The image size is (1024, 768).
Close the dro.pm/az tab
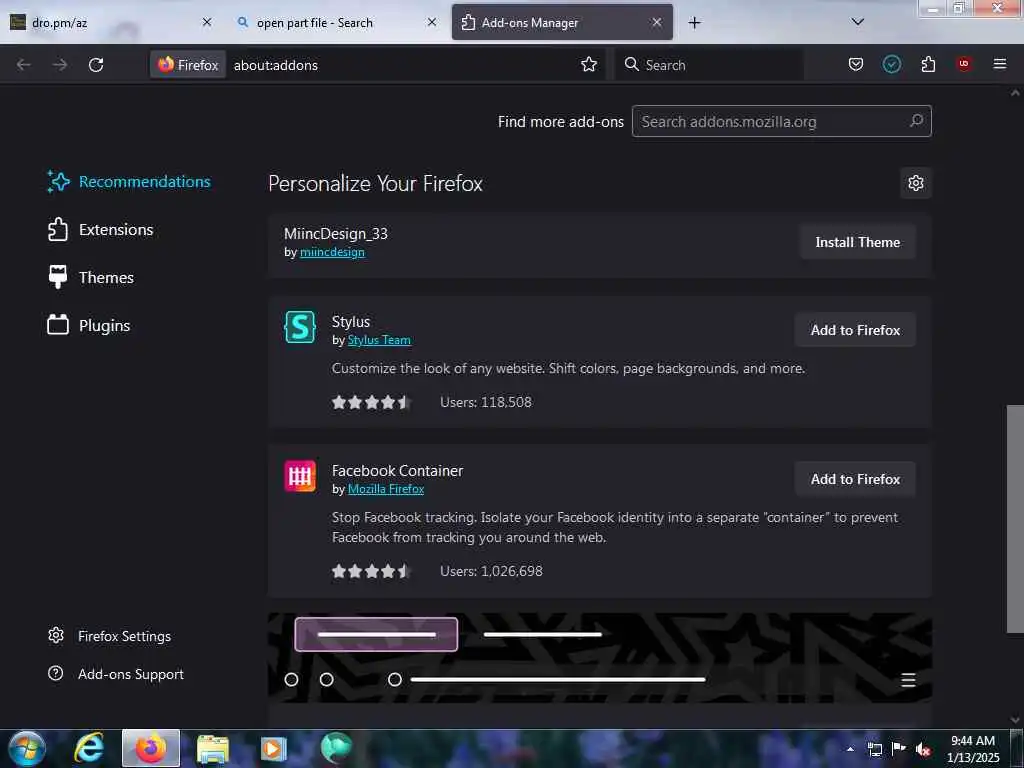click(x=207, y=22)
